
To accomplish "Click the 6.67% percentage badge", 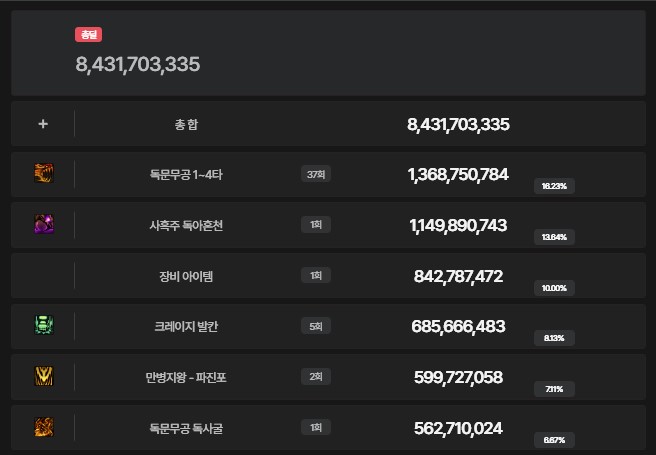I will tap(553, 439).
